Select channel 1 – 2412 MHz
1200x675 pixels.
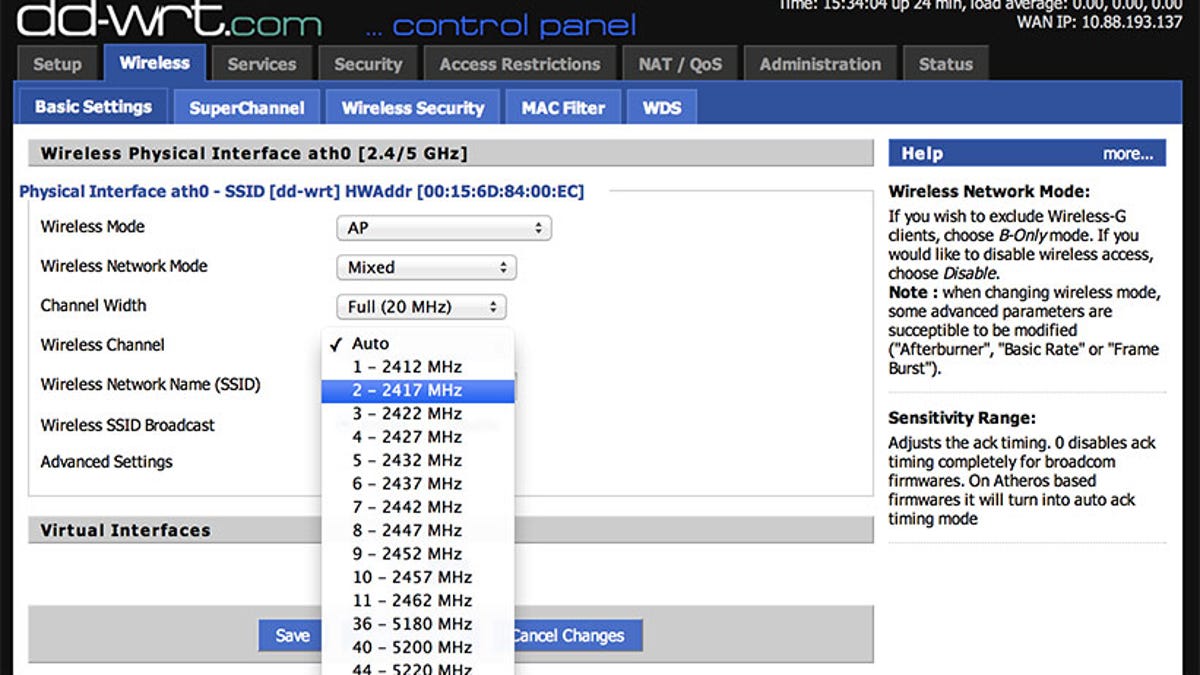tap(418, 367)
